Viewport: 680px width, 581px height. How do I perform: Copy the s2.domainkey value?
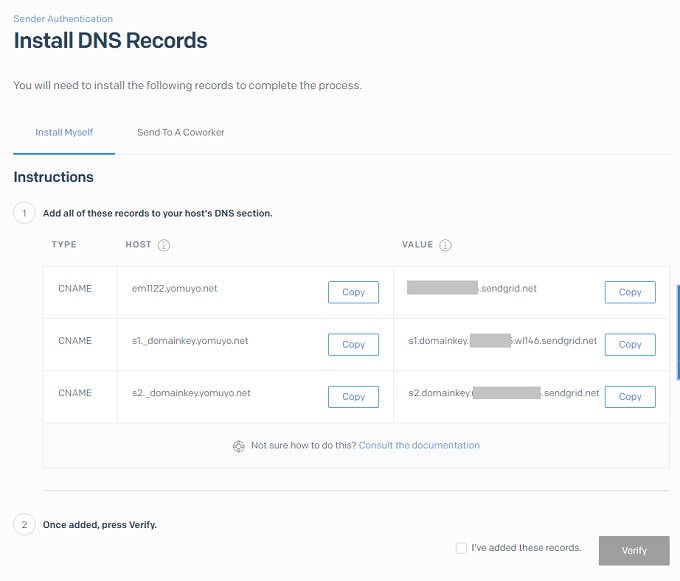[x=629, y=396]
